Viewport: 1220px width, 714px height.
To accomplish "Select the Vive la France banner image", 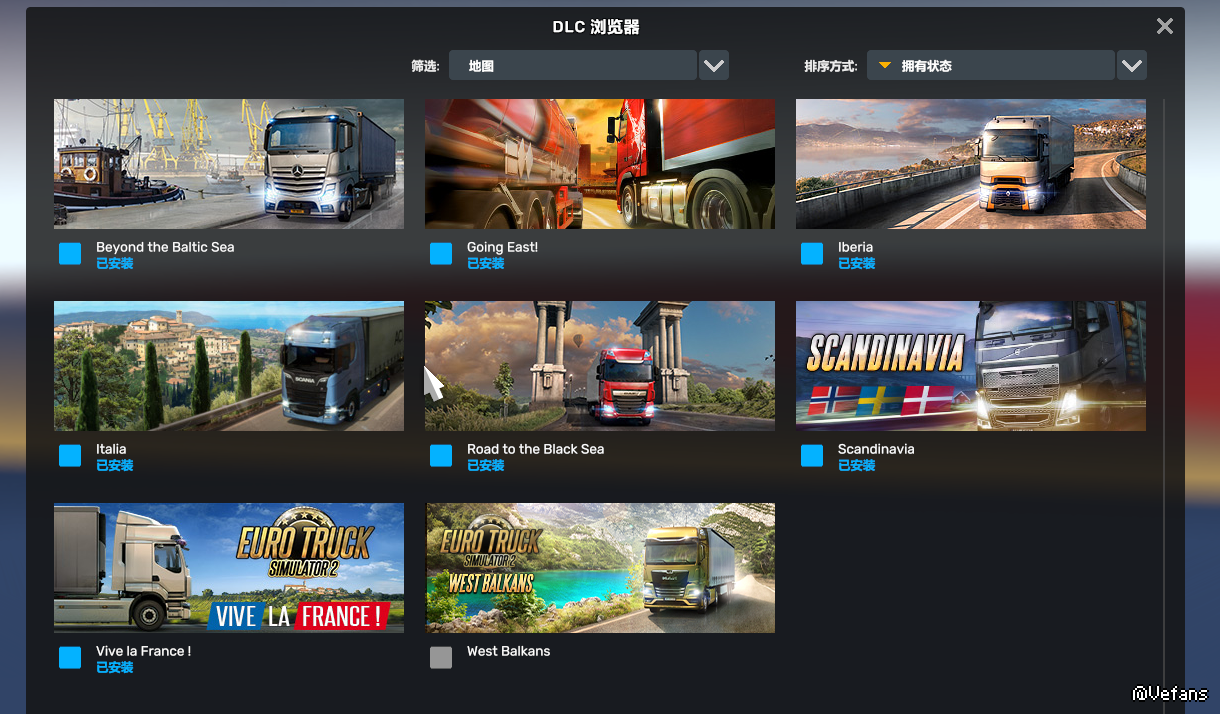I will click(x=229, y=568).
